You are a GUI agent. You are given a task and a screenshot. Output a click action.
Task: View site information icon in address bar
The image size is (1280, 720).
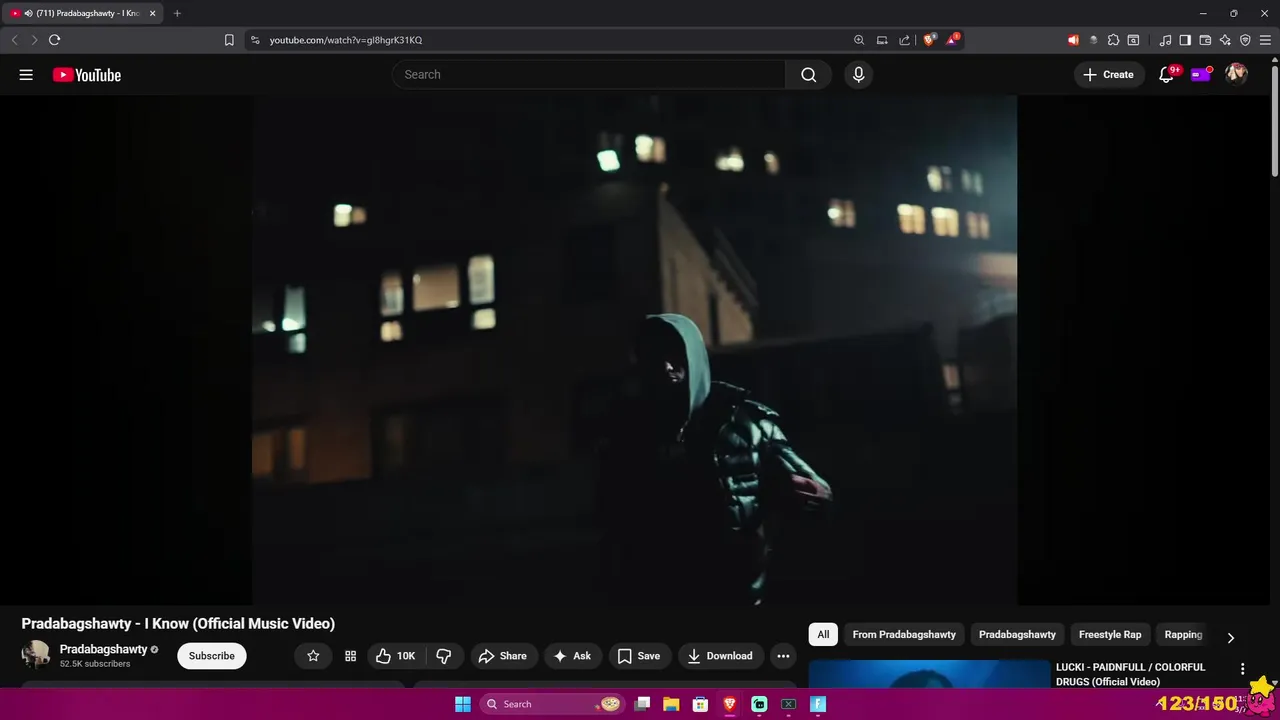(255, 40)
